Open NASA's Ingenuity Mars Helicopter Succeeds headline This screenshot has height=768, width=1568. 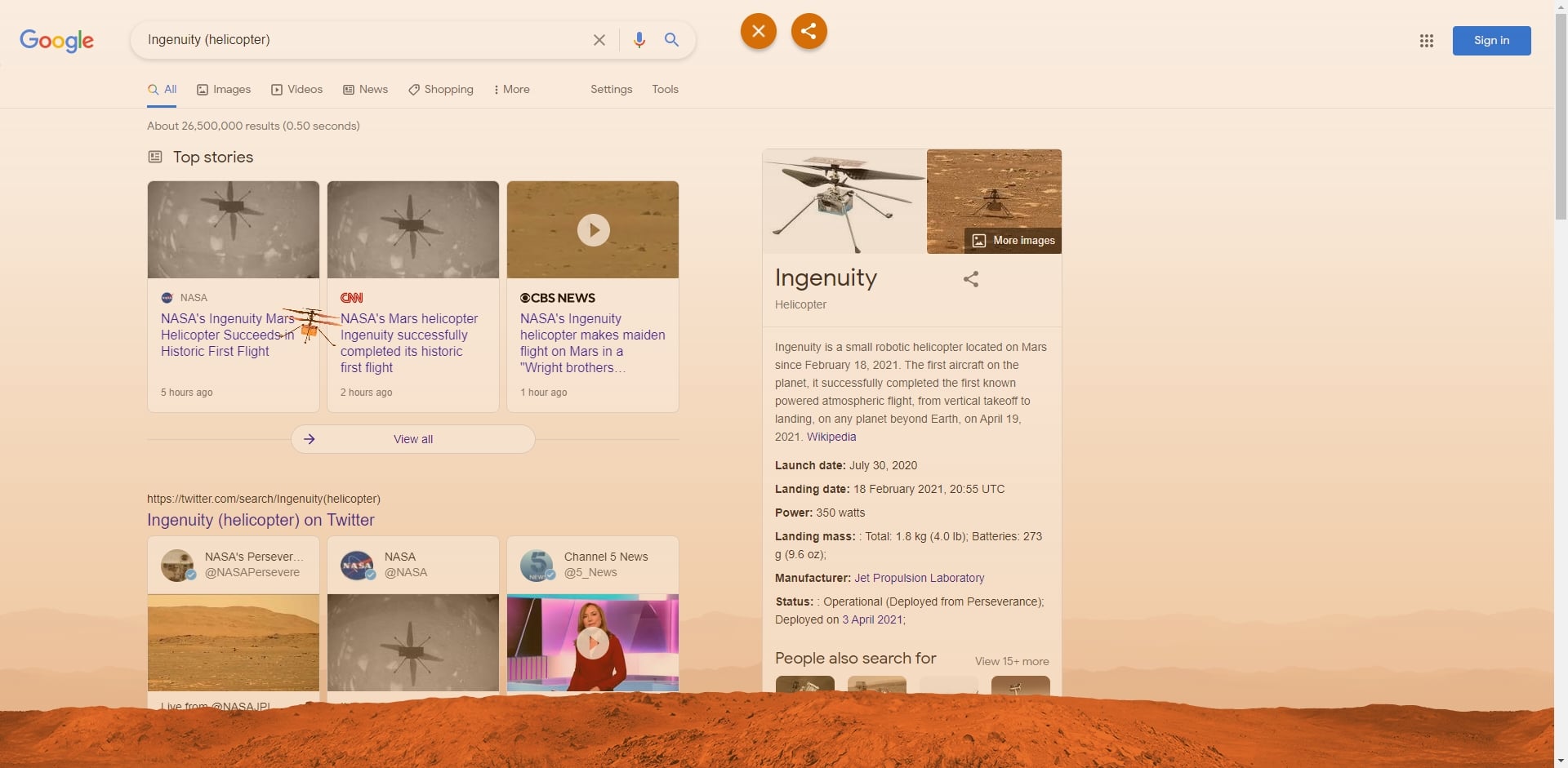[227, 335]
